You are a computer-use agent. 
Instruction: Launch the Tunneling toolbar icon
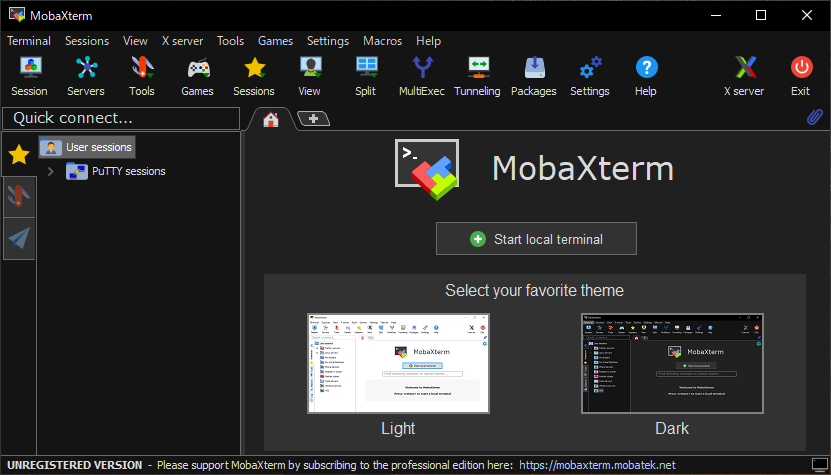(x=477, y=68)
